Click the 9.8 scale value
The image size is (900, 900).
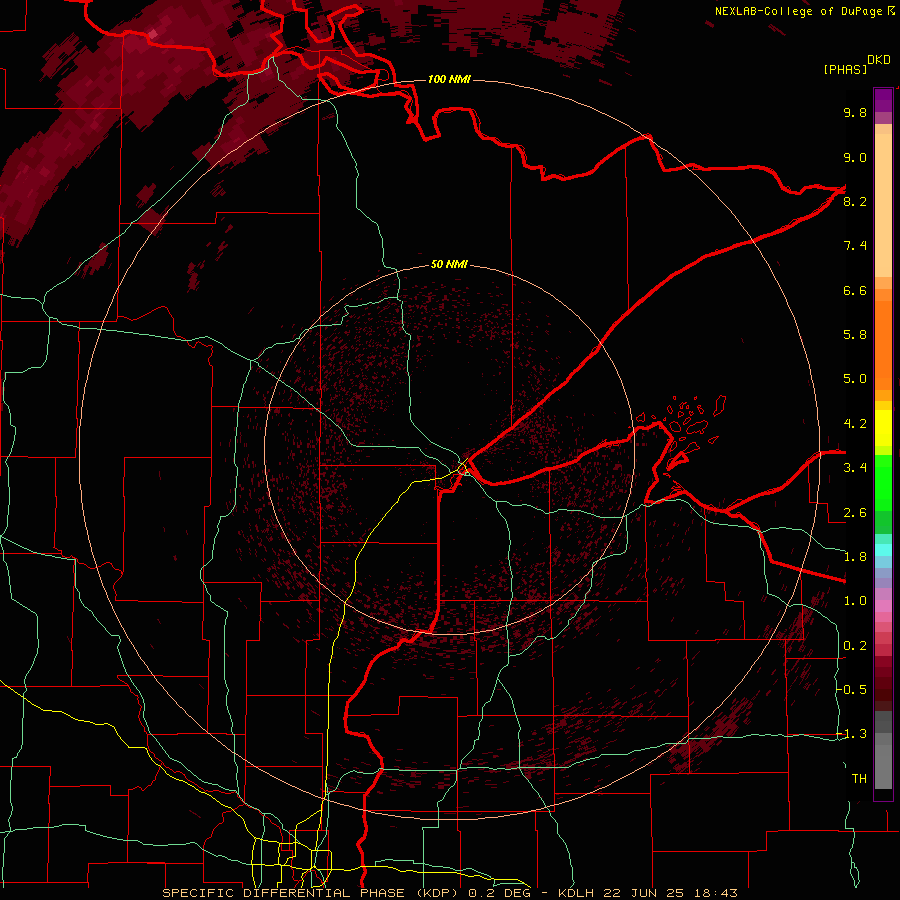point(855,112)
